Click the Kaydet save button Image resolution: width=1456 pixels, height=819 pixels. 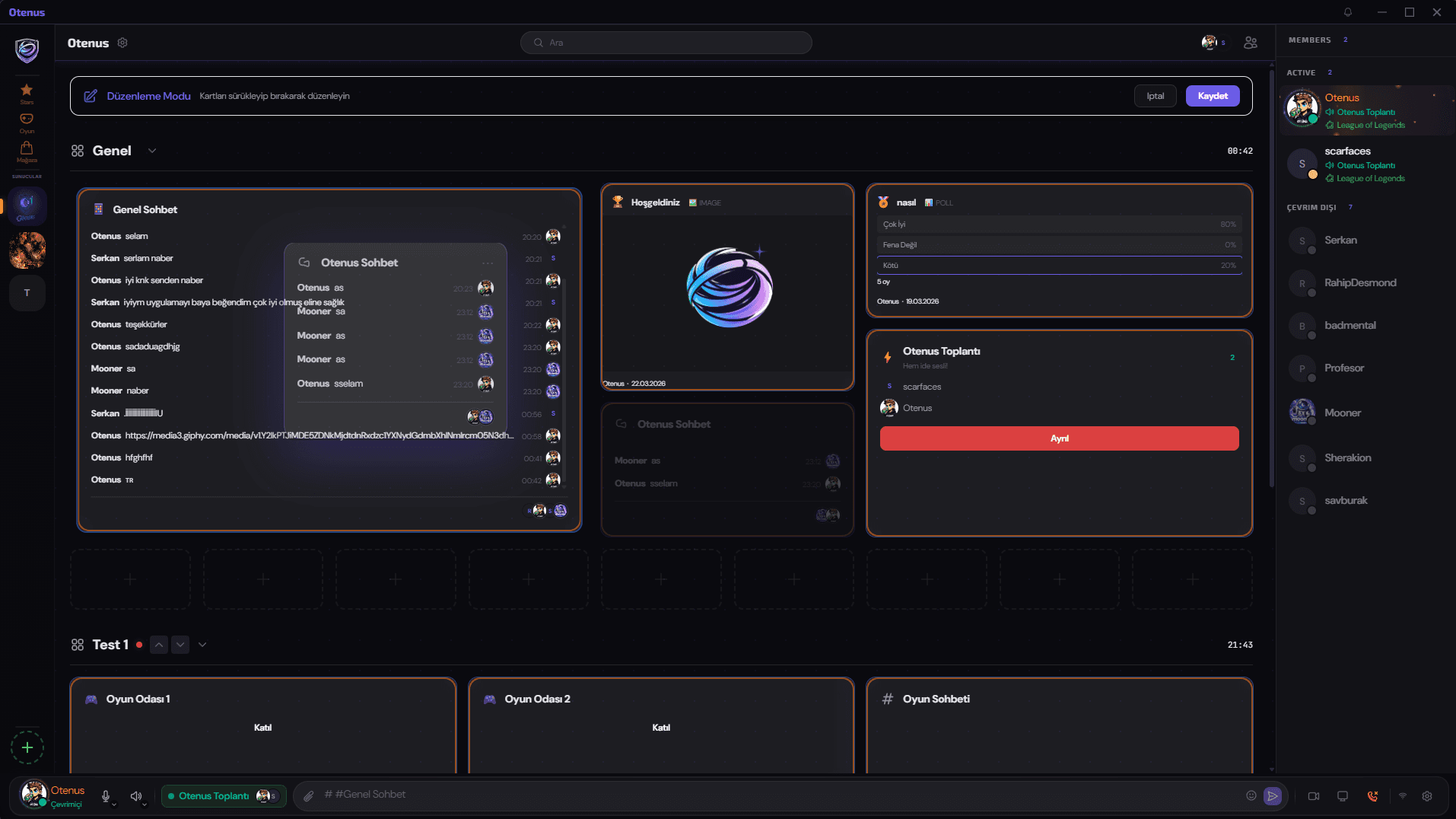1212,96
